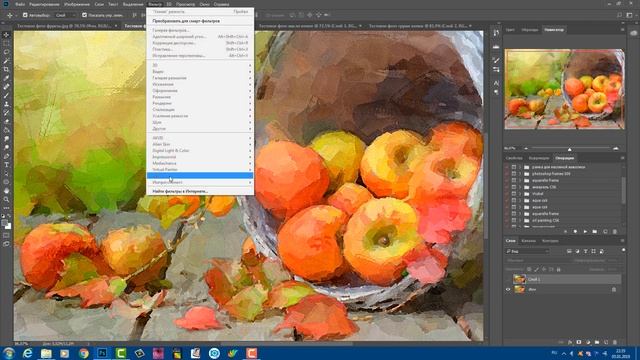Toggle dialog box for oil painting set
640x360 pixels.
coord(514,220)
